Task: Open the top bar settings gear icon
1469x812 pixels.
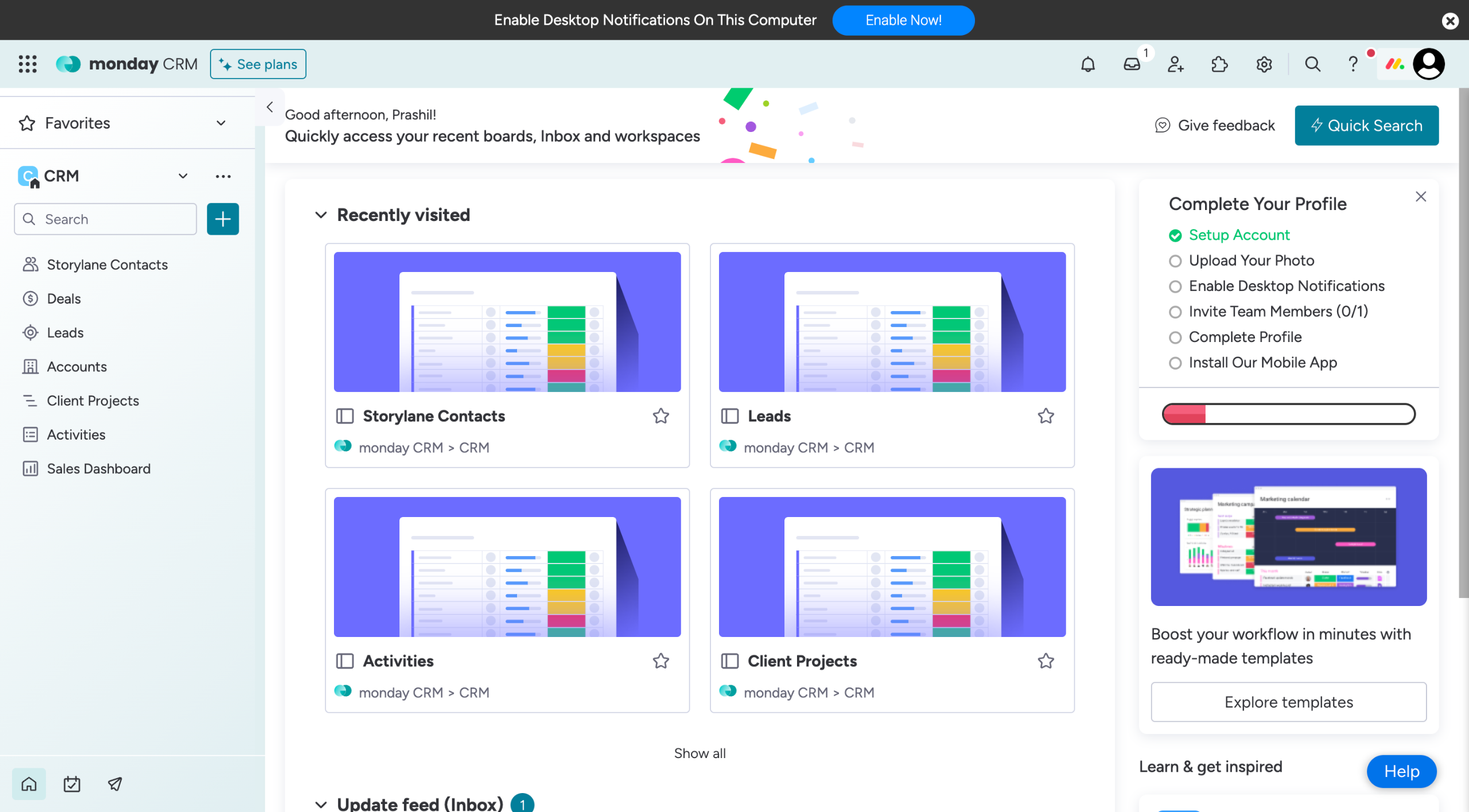Action: coord(1264,64)
